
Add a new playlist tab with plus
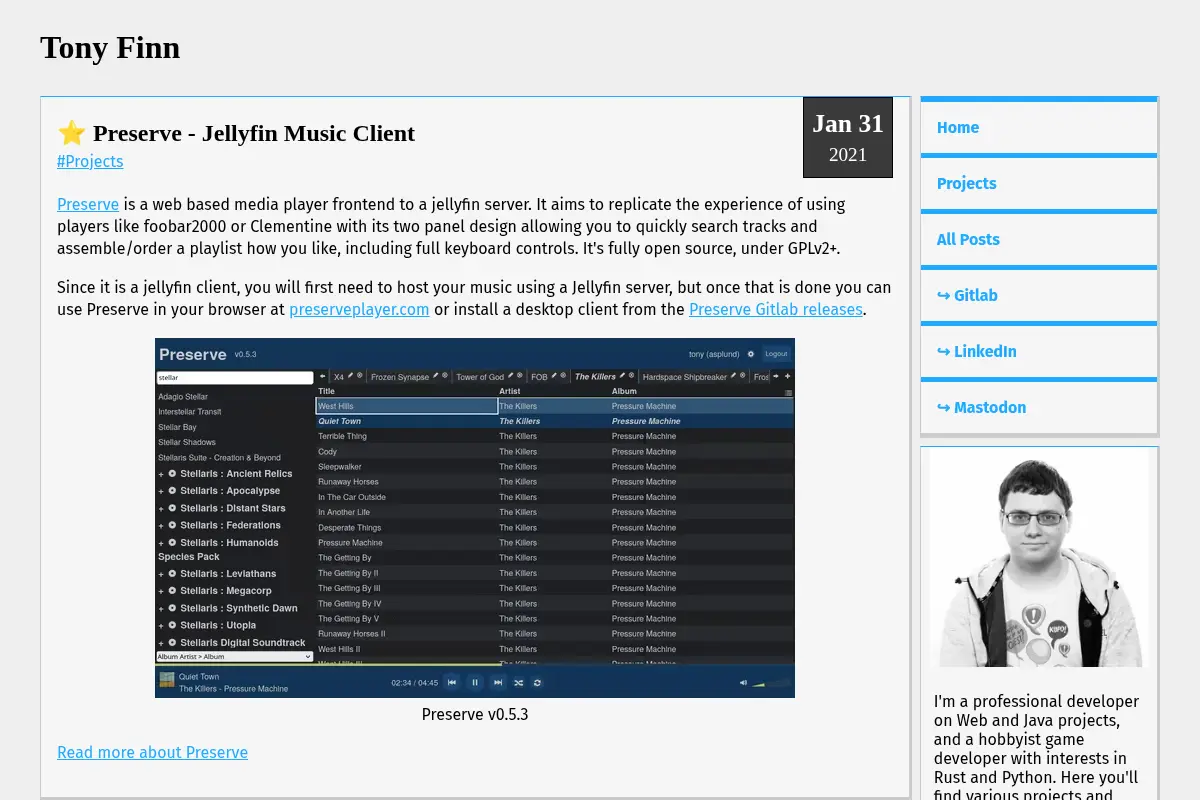[x=787, y=377]
